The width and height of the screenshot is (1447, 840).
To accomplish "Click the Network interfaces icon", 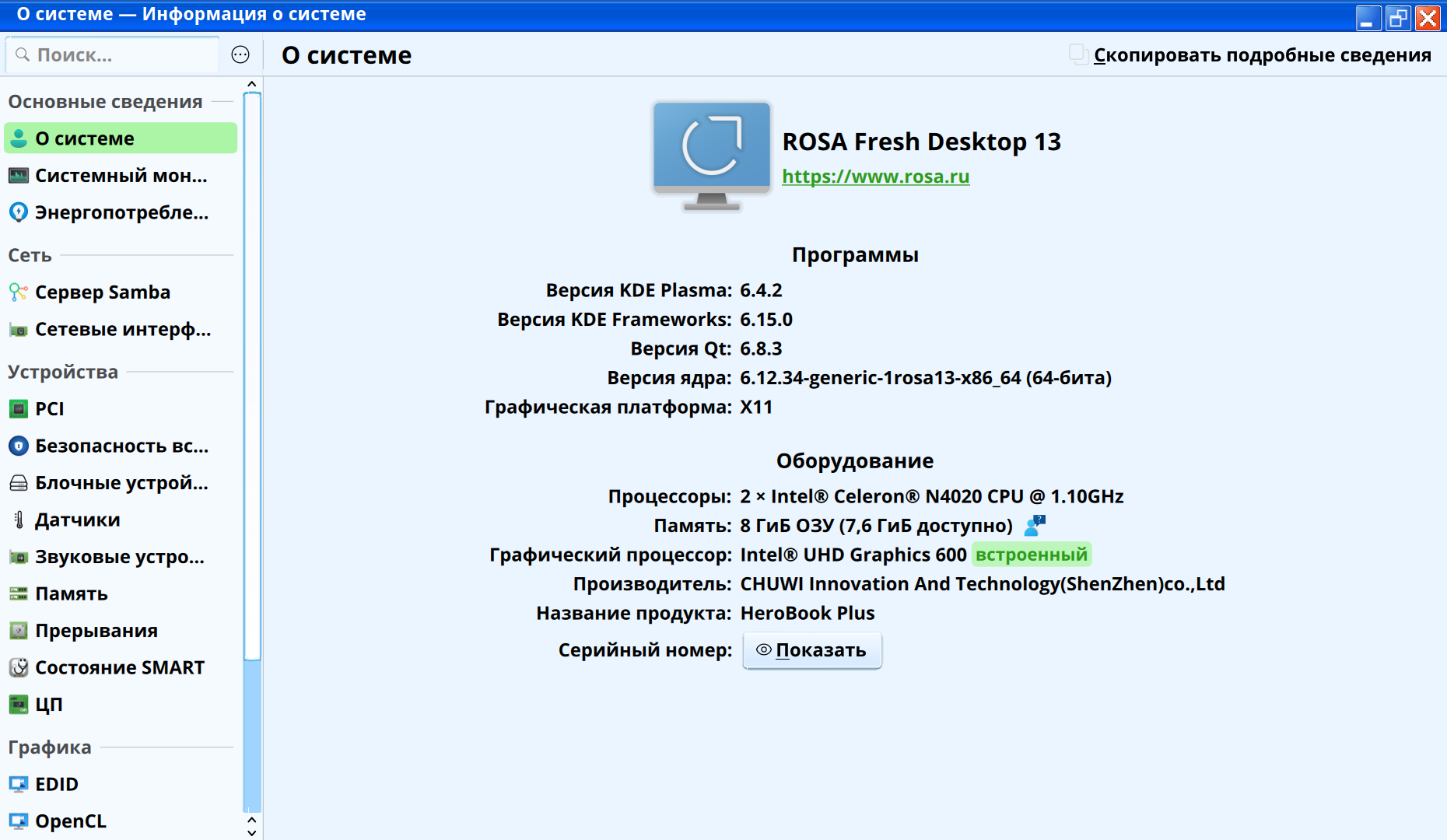I will click(19, 330).
